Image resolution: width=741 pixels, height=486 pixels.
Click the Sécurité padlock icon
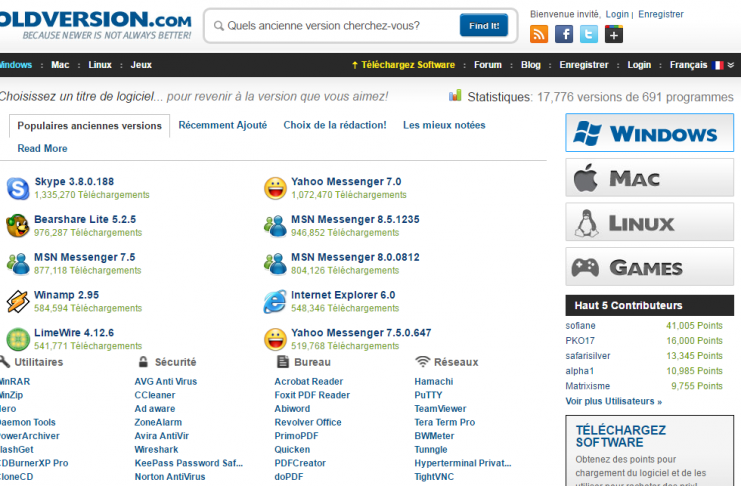[x=143, y=362]
